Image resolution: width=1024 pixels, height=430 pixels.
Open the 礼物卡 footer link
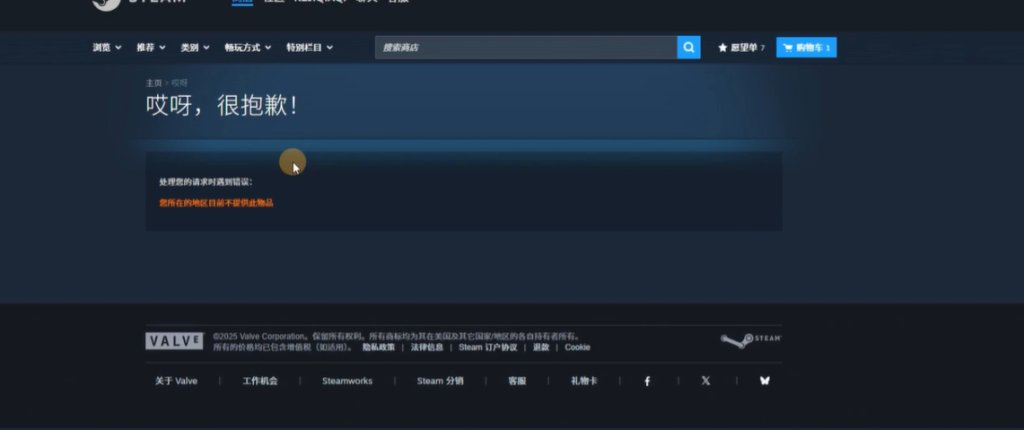[x=583, y=381]
